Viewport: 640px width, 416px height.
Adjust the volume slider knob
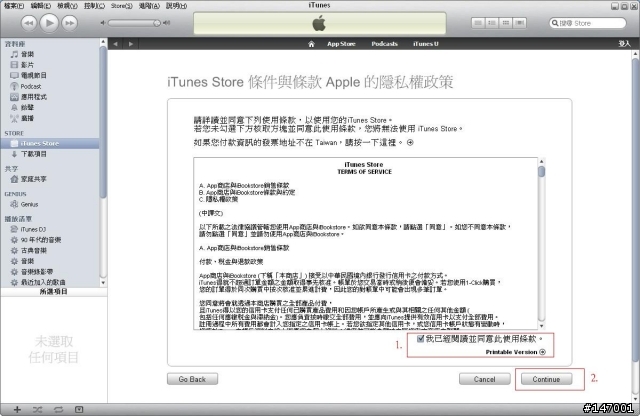(x=157, y=23)
